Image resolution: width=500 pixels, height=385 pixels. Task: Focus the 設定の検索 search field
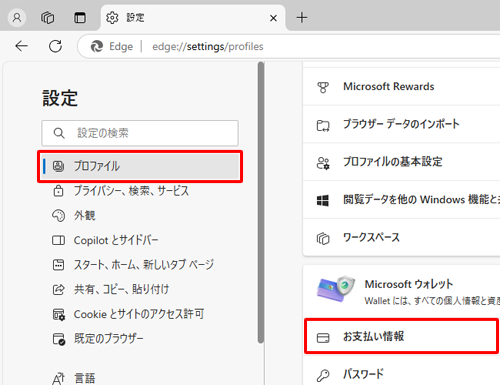click(140, 133)
